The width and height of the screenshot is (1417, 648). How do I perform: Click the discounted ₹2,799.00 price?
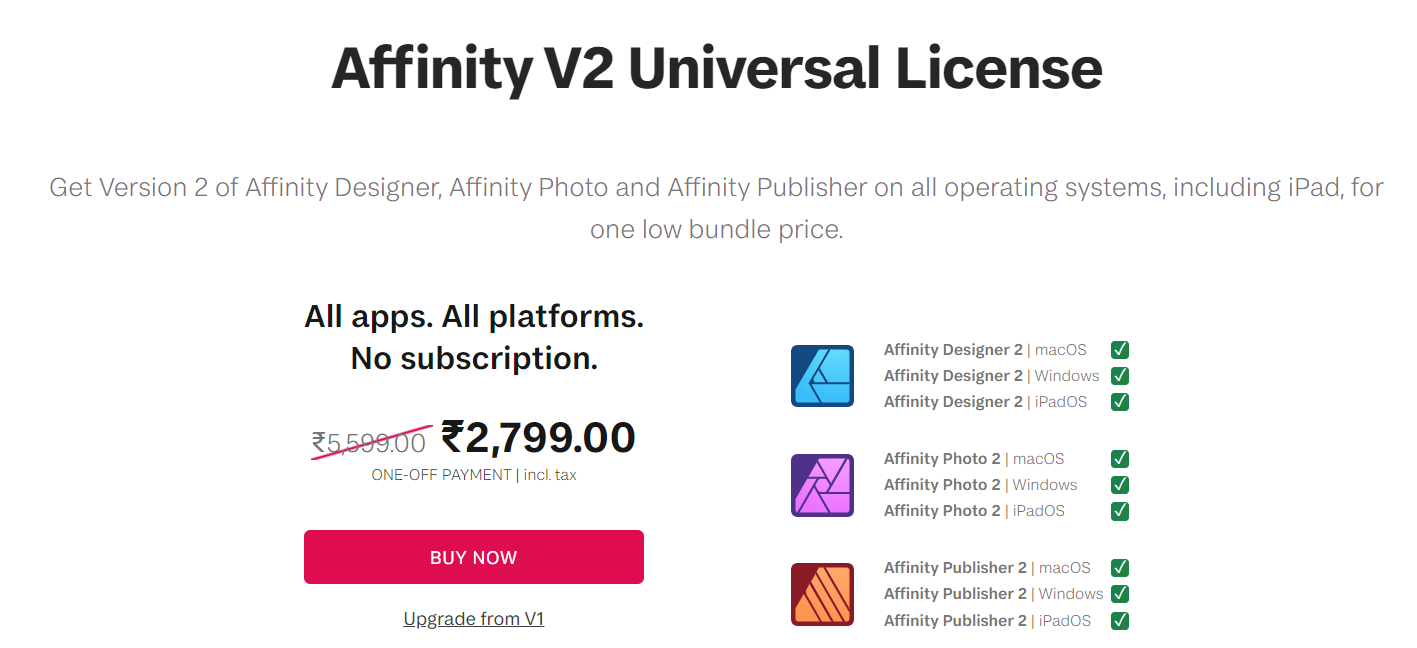[538, 438]
